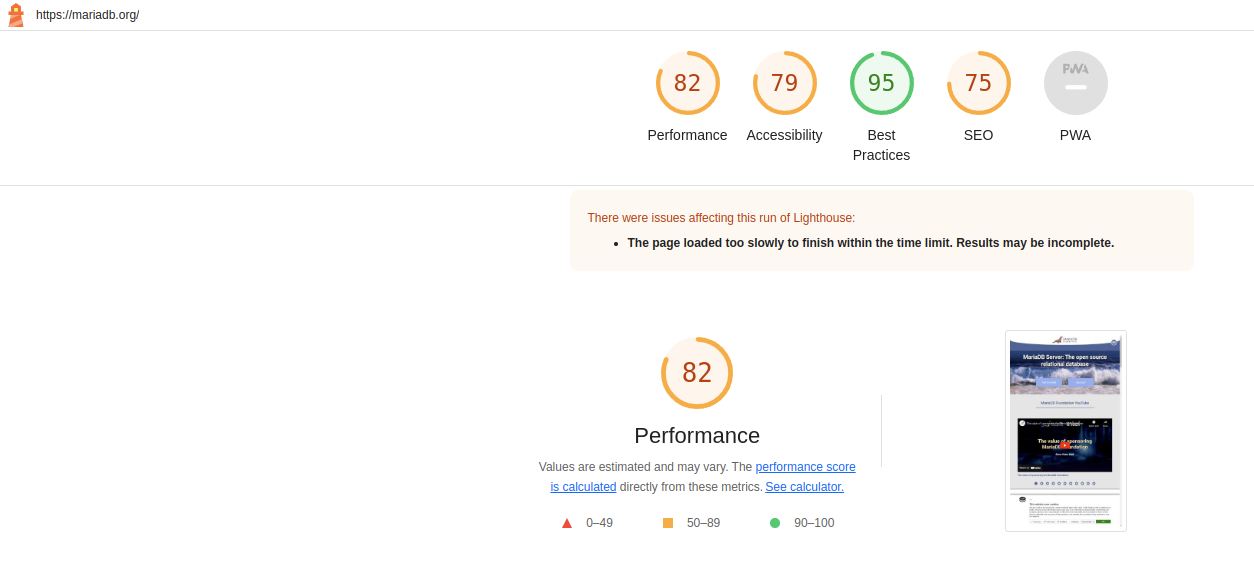This screenshot has height=569, width=1254.
Task: Select the "PWA" text label below the badge
Action: point(1075,135)
